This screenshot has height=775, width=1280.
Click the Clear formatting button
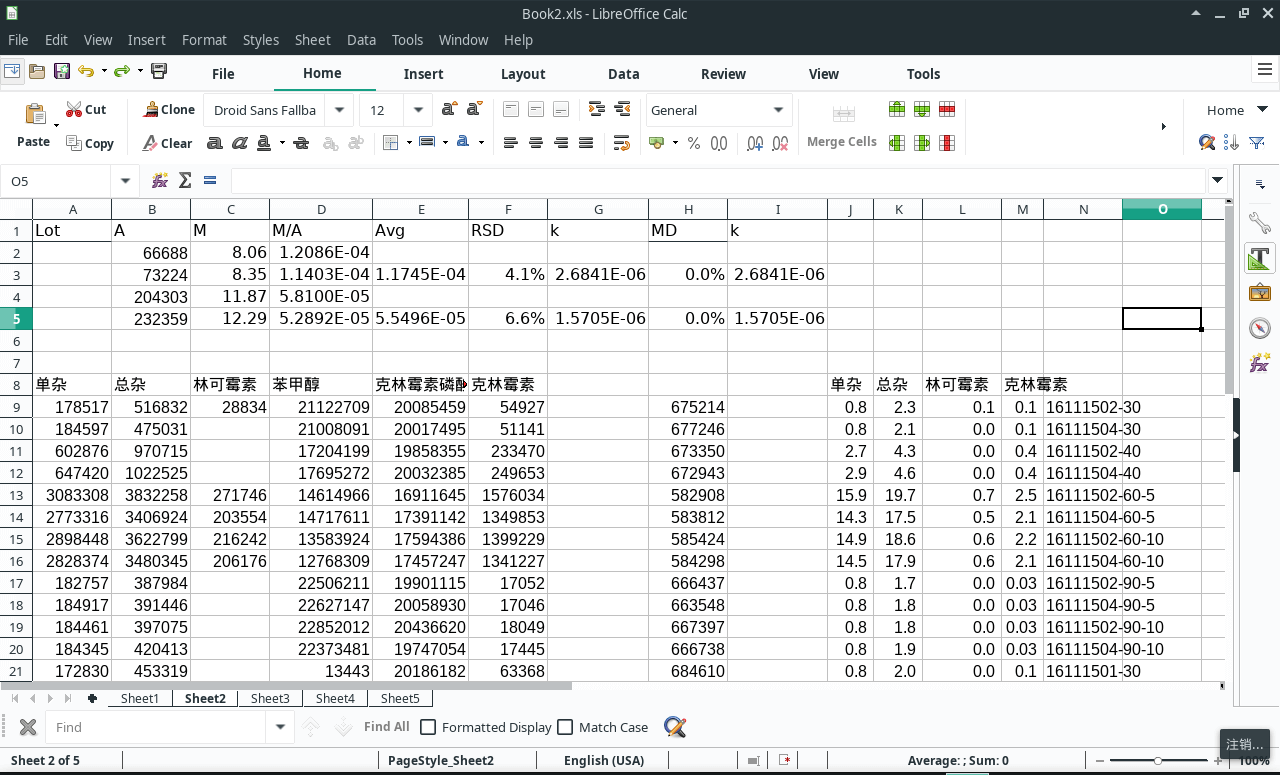(x=168, y=143)
